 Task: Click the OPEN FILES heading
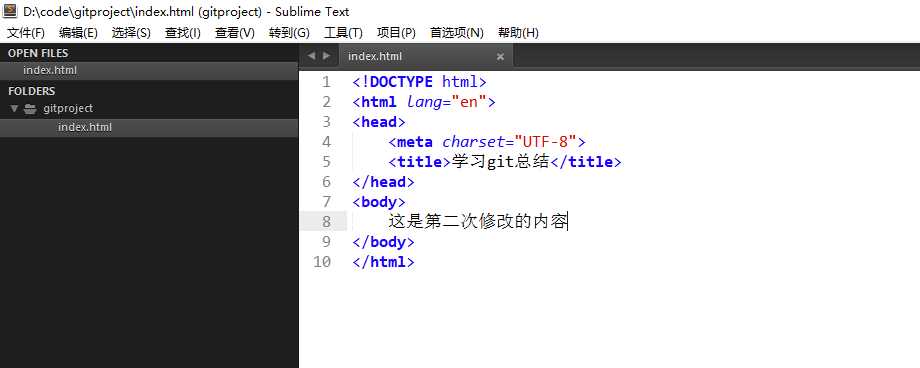[x=38, y=53]
